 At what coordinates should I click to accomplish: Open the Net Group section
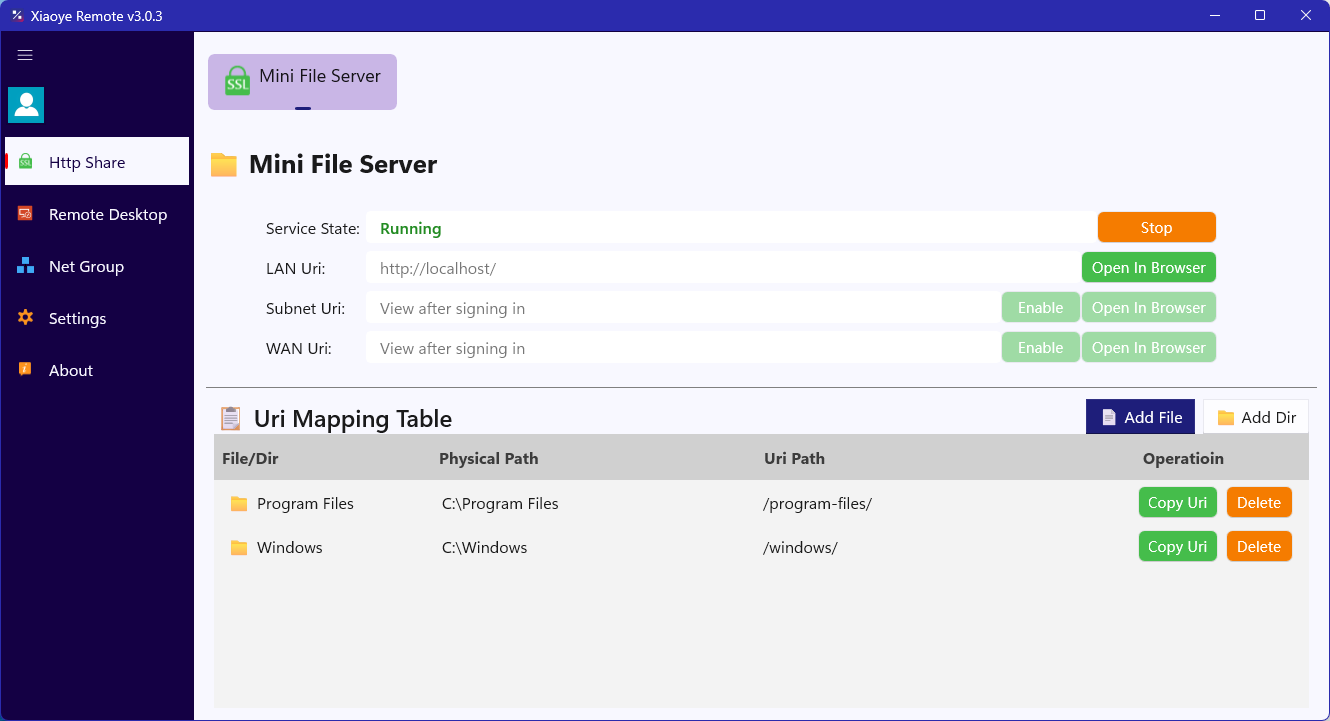[97, 266]
